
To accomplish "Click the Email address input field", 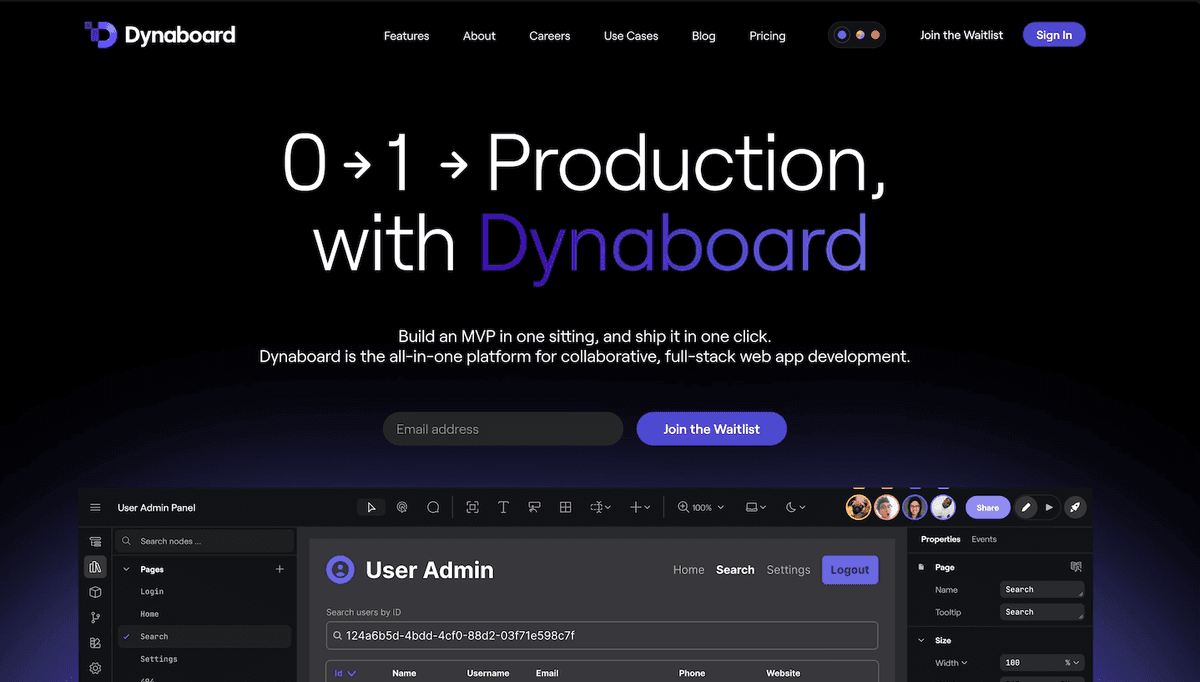I will [x=502, y=428].
